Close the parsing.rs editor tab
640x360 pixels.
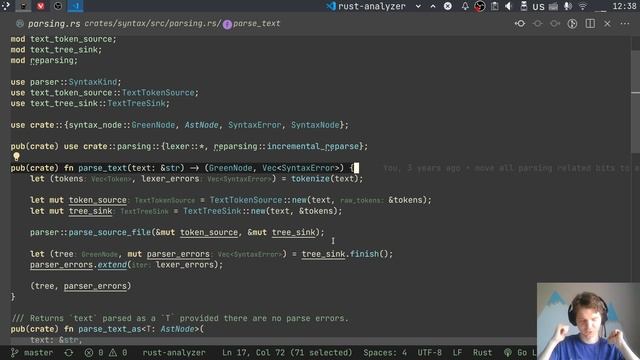click(607, 24)
